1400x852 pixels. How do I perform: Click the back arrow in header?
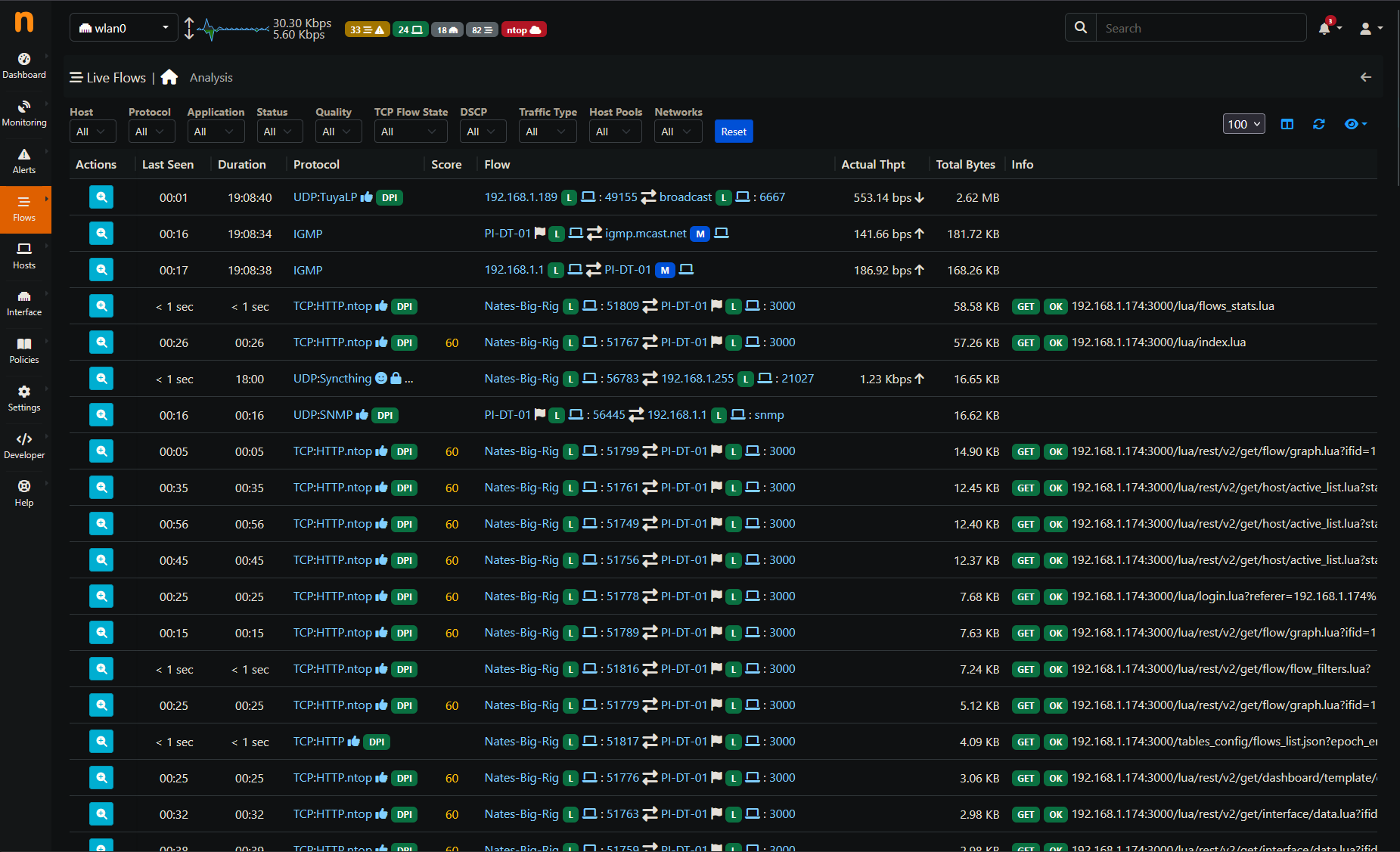(1366, 77)
